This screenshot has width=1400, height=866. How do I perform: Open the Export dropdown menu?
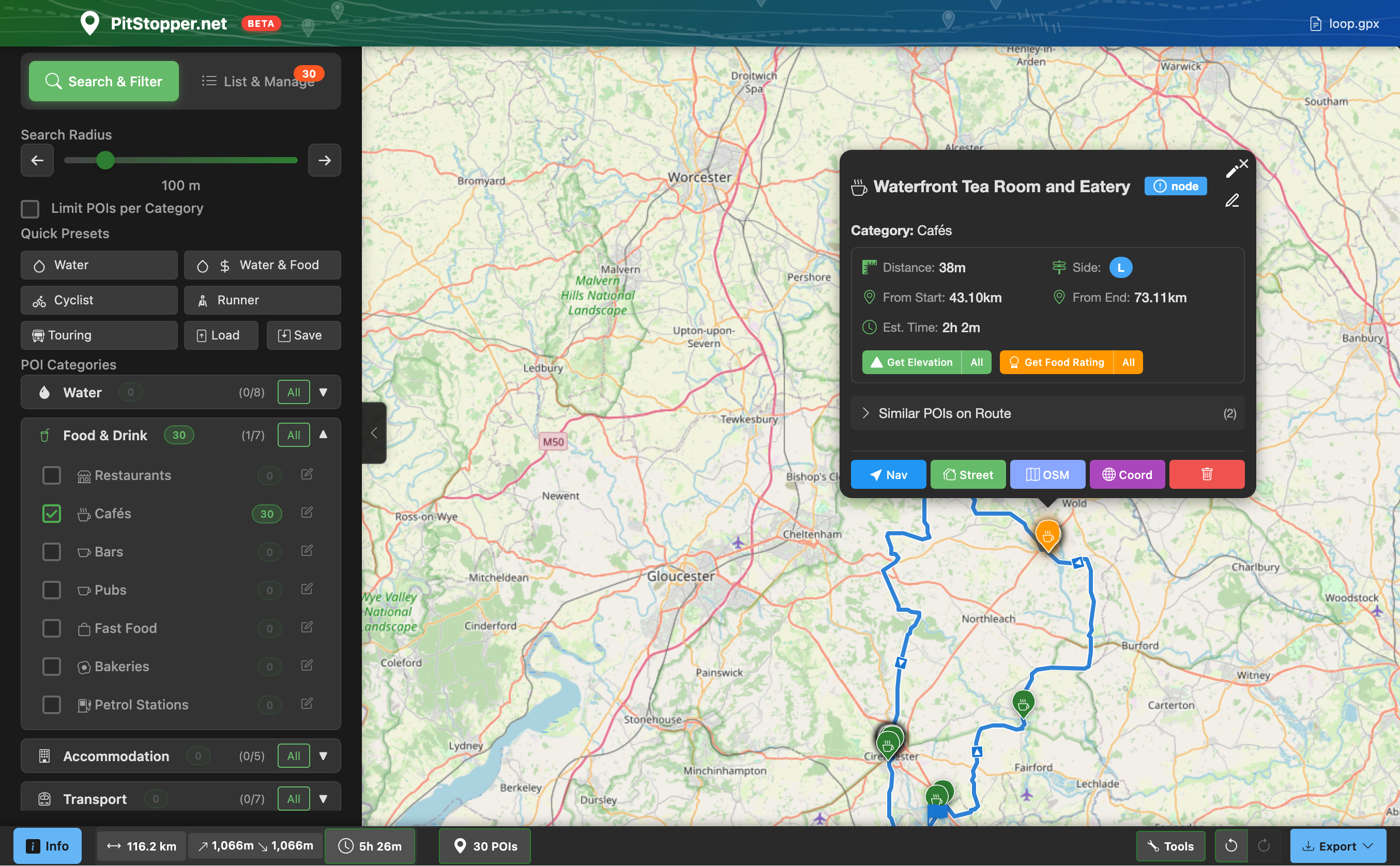tap(1337, 846)
